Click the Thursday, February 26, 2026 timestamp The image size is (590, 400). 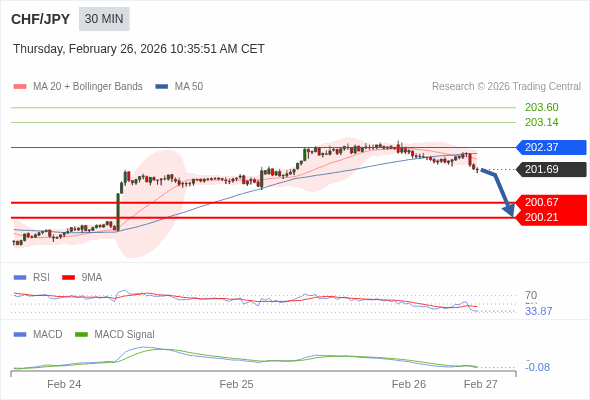(139, 49)
